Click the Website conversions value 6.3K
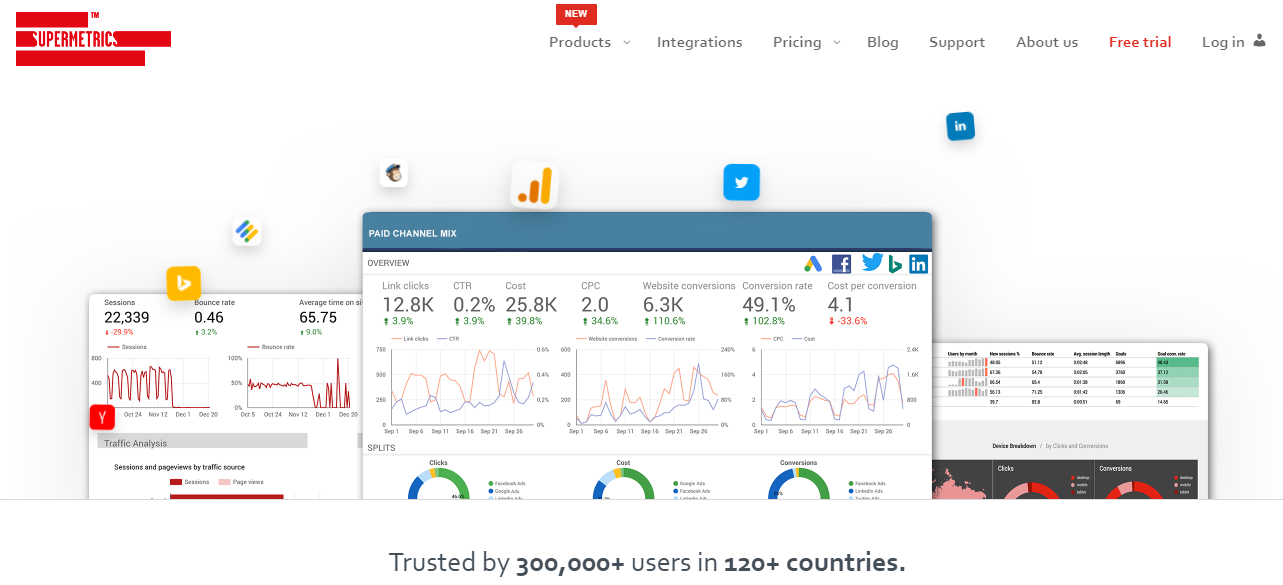The image size is (1283, 585). coord(663,305)
